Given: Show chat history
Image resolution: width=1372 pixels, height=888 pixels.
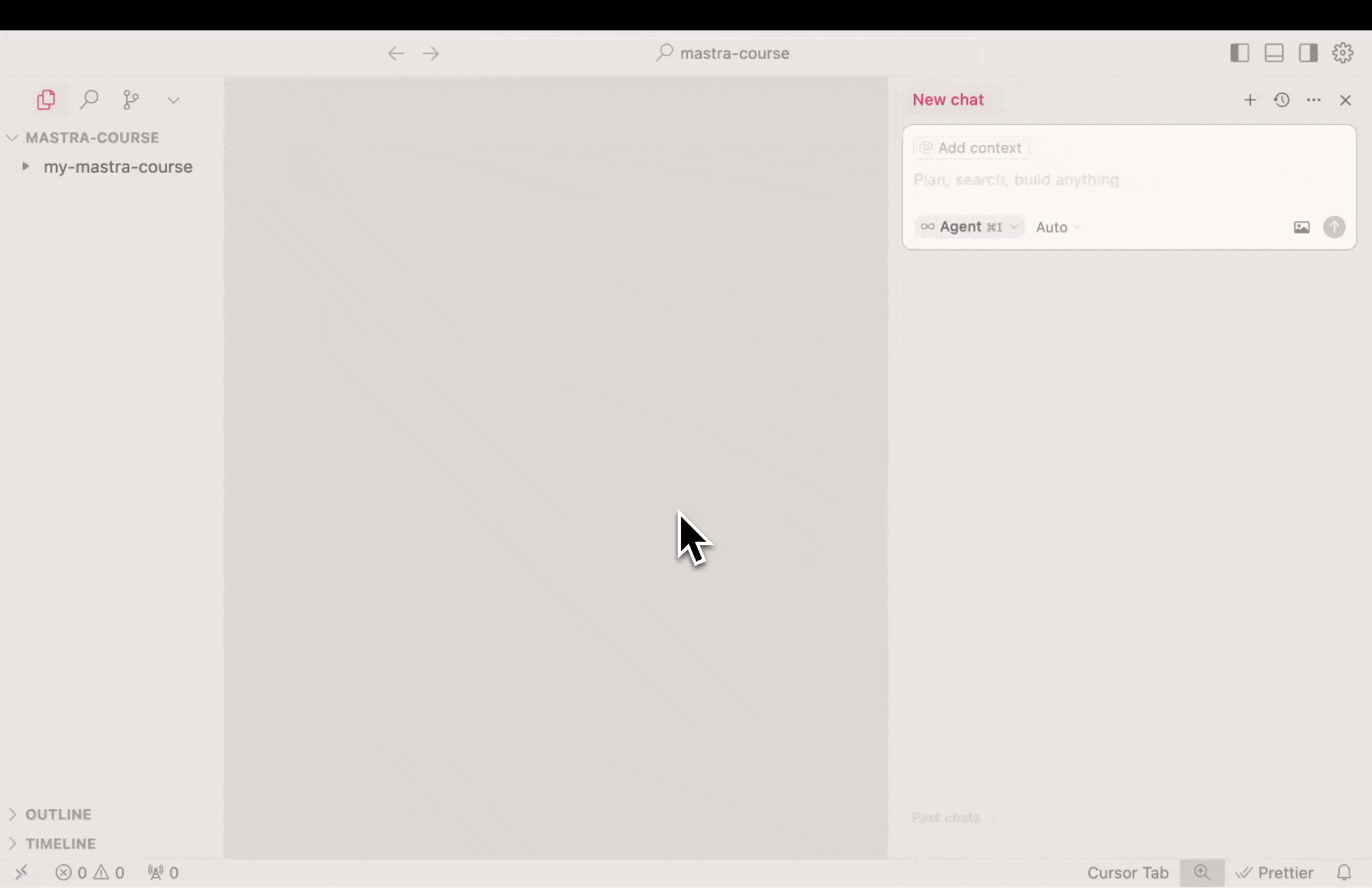Looking at the screenshot, I should coord(1282,99).
